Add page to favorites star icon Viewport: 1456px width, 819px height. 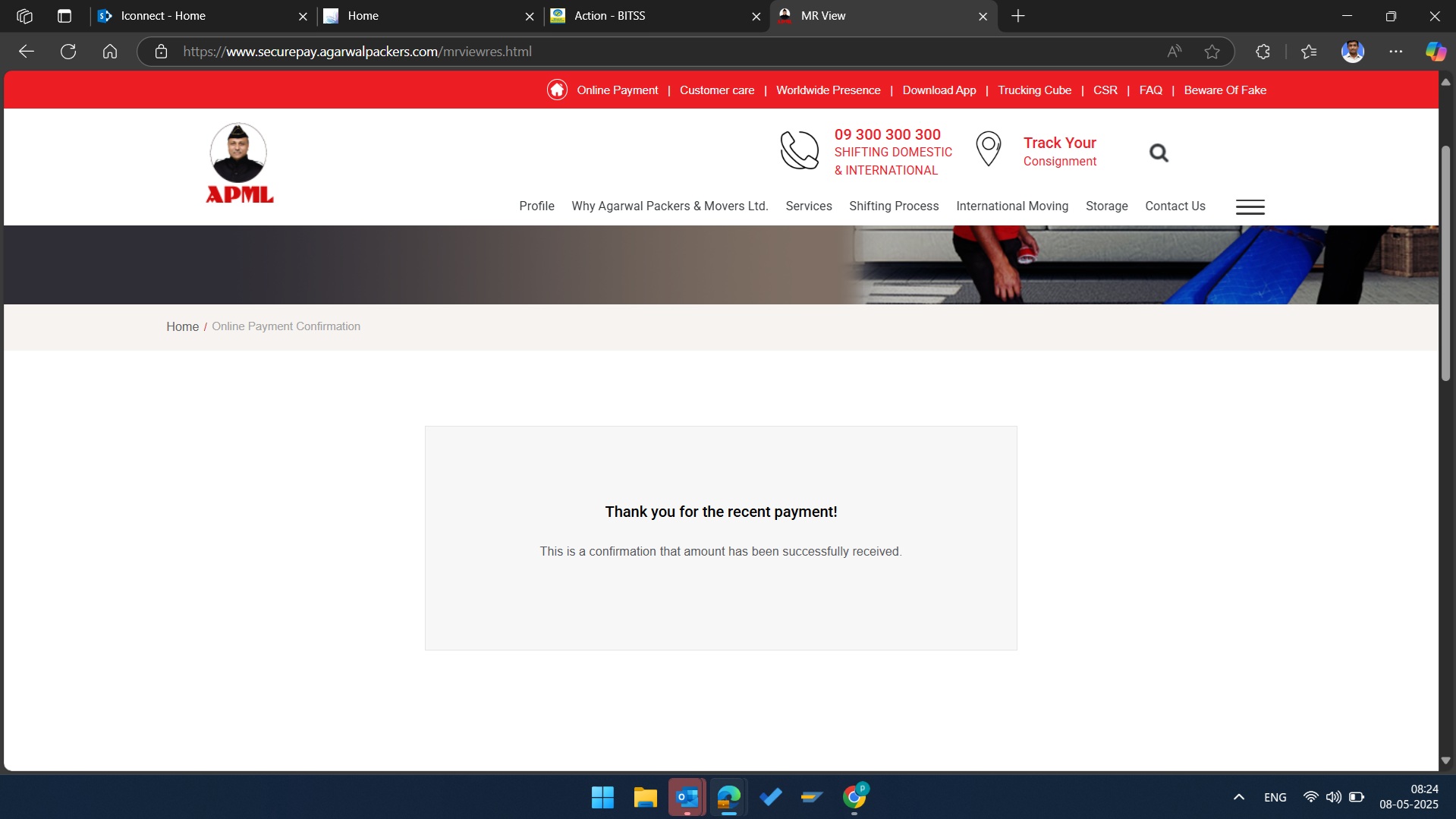1212,52
